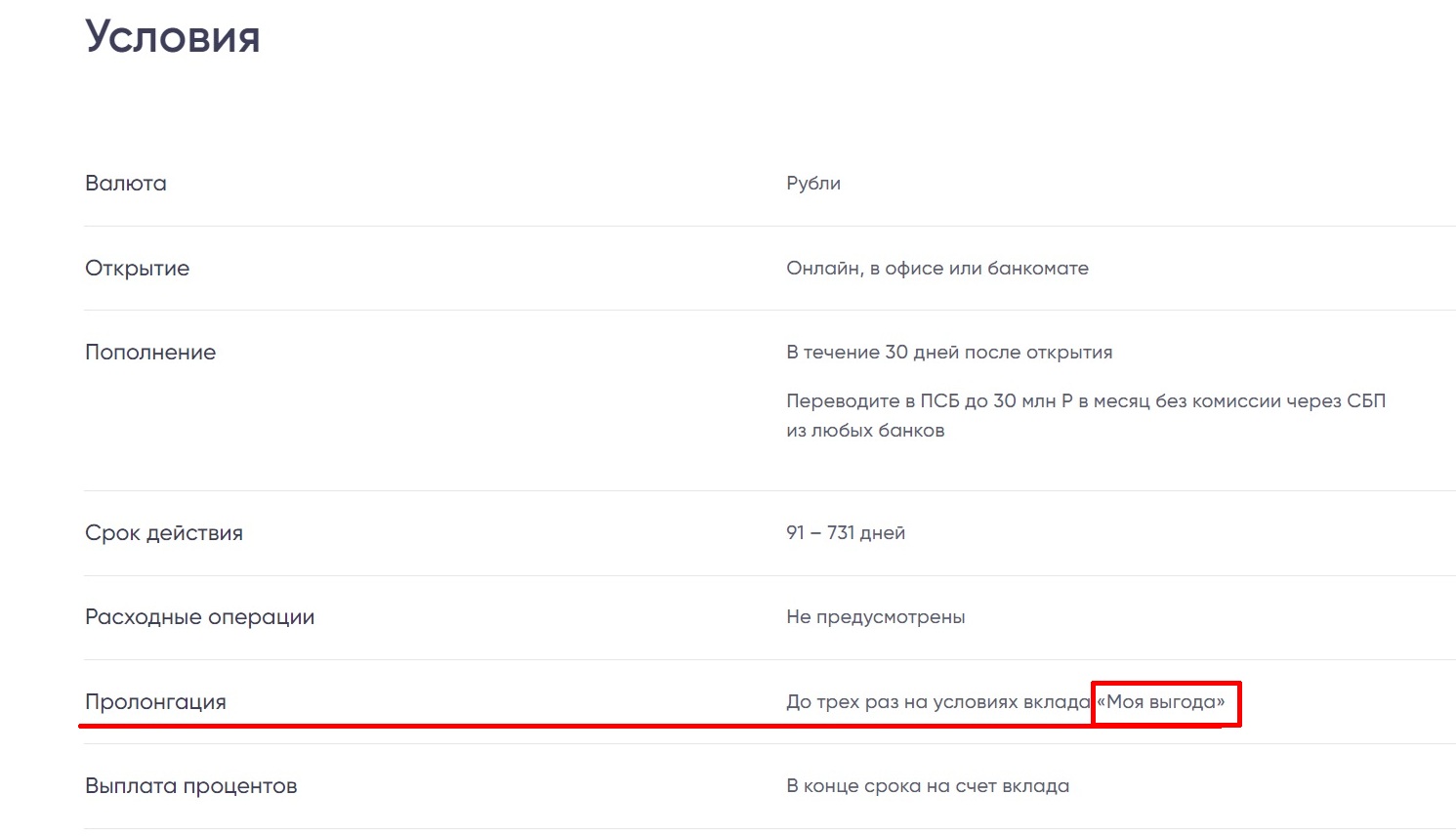1456x837 pixels.
Task: Click the word 'выгода' inside red box
Action: click(x=1186, y=702)
